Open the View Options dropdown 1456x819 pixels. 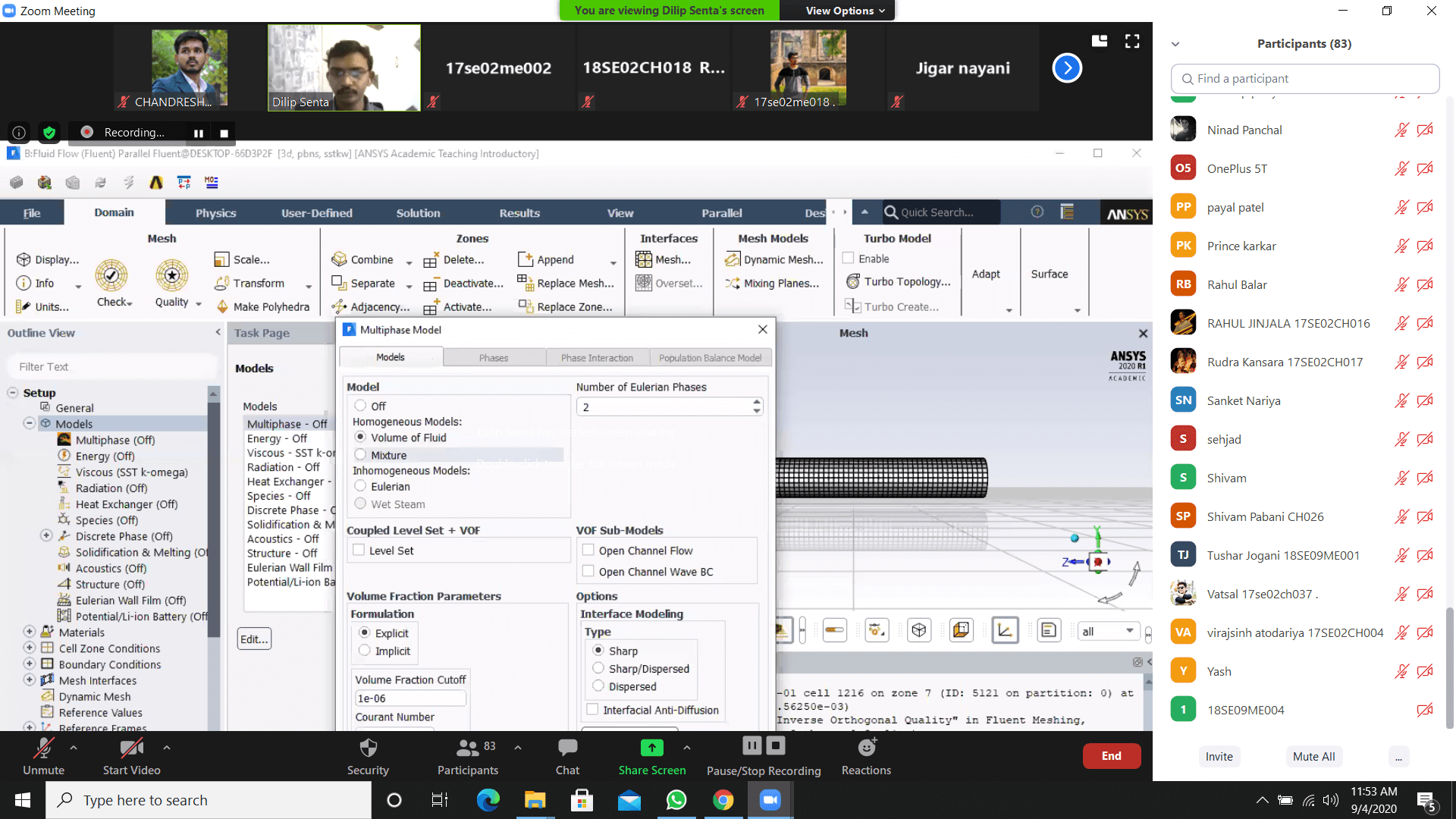(845, 11)
